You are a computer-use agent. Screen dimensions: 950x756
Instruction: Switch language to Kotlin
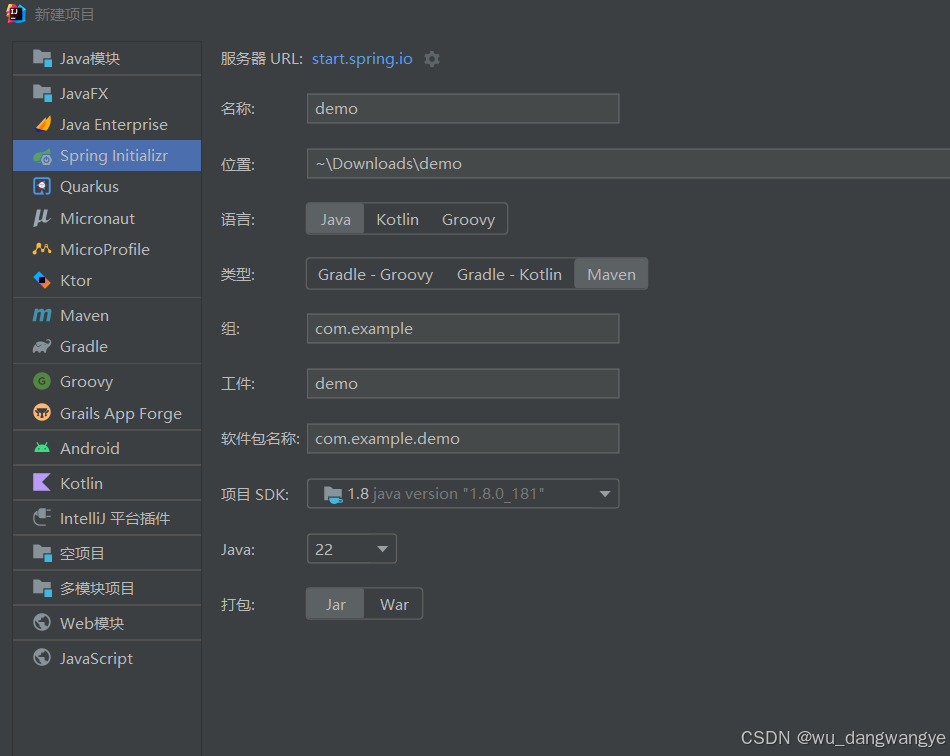tap(397, 219)
